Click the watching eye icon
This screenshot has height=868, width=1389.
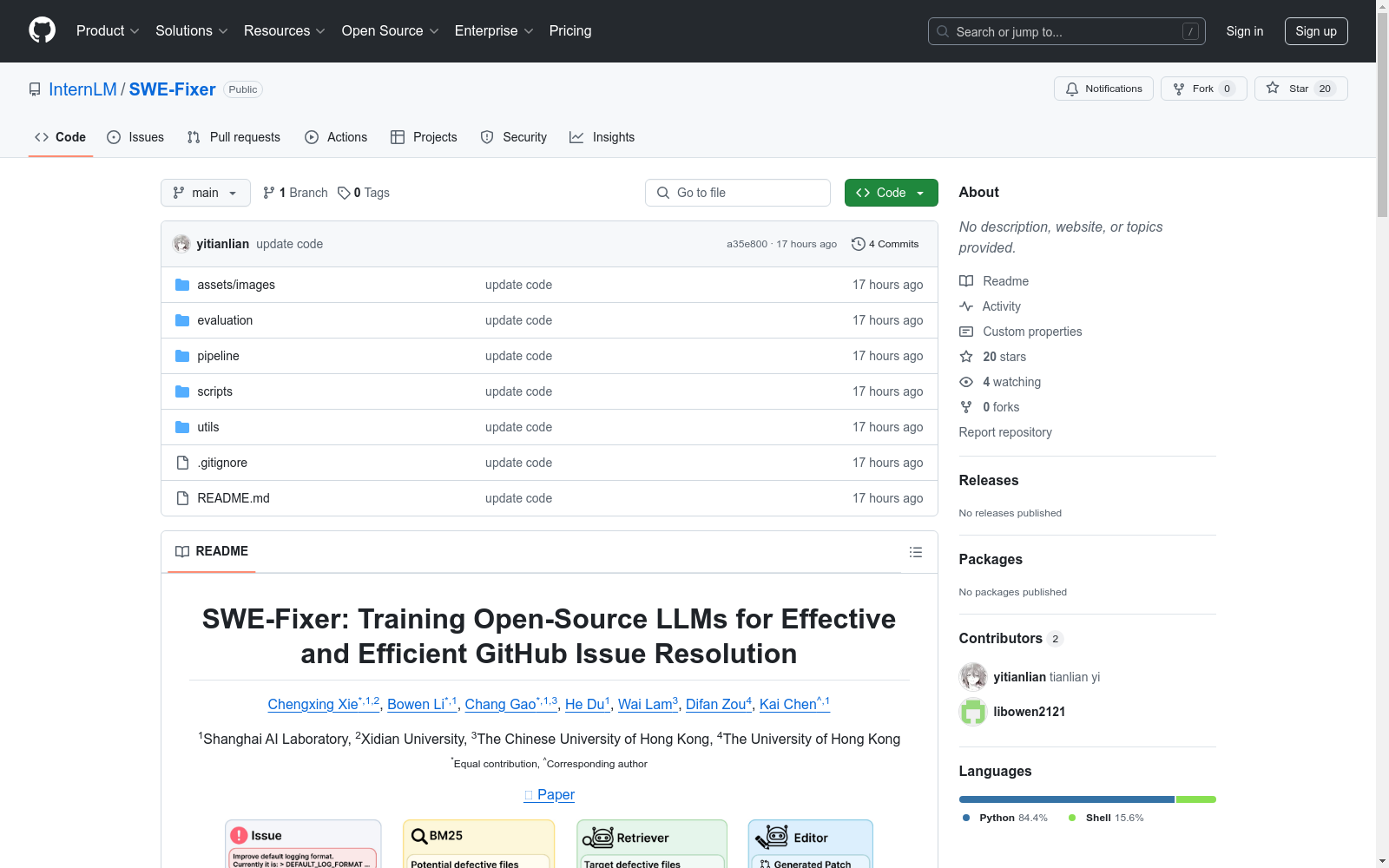(x=966, y=382)
